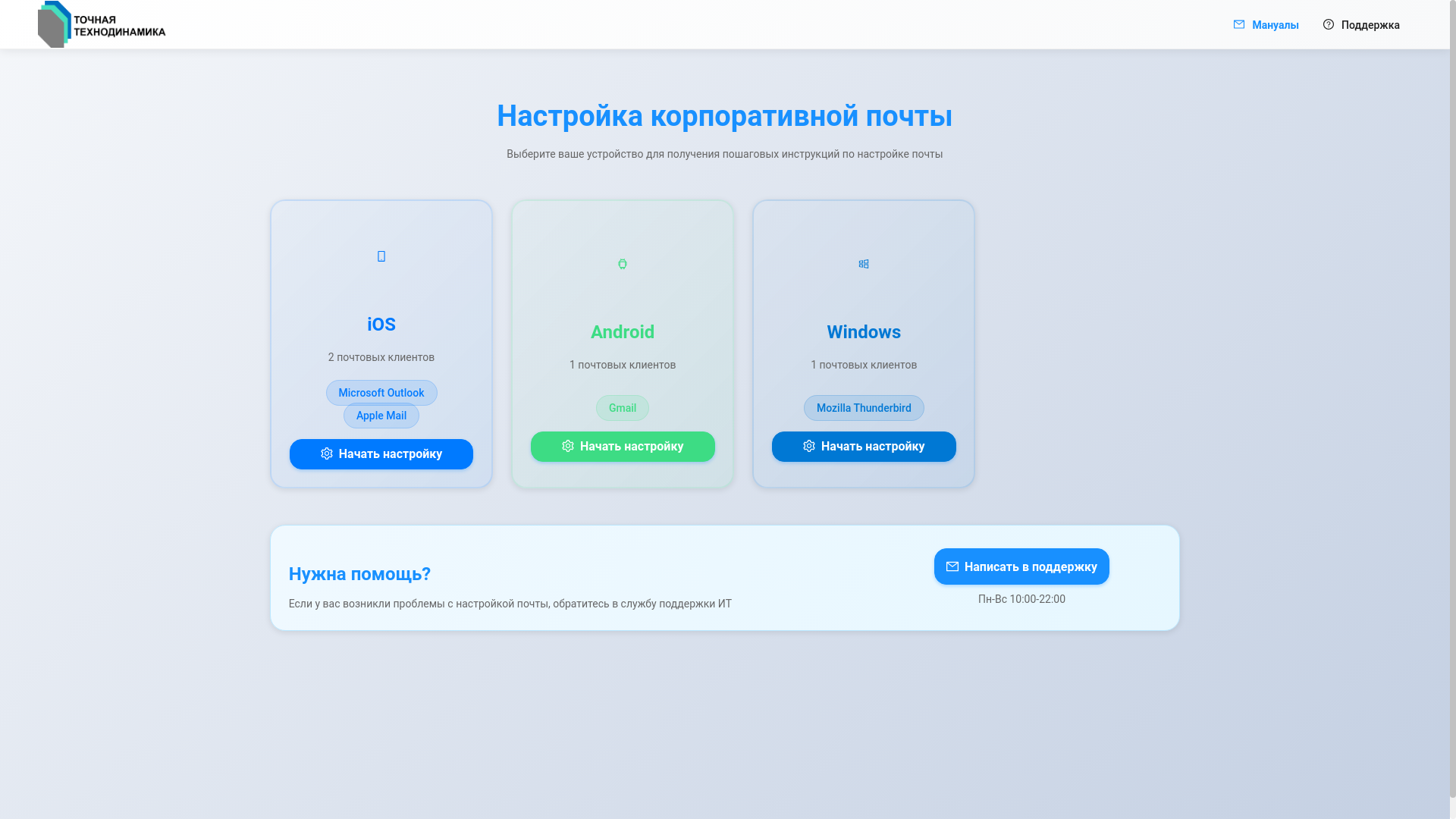Open the Поддержка menu item
This screenshot has width=1456, height=819.
(1361, 25)
